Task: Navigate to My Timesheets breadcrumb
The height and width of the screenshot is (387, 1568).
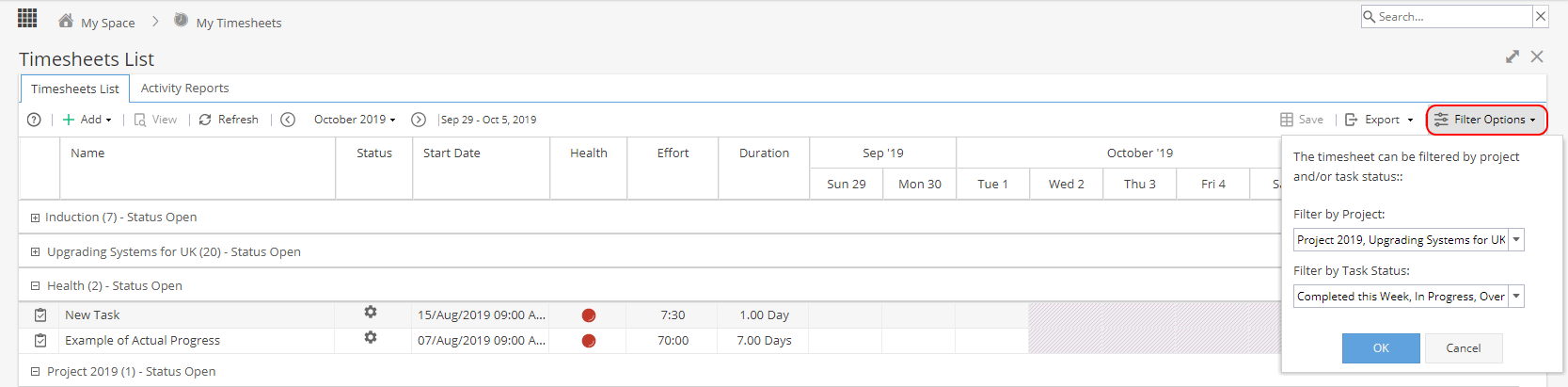Action: point(239,23)
